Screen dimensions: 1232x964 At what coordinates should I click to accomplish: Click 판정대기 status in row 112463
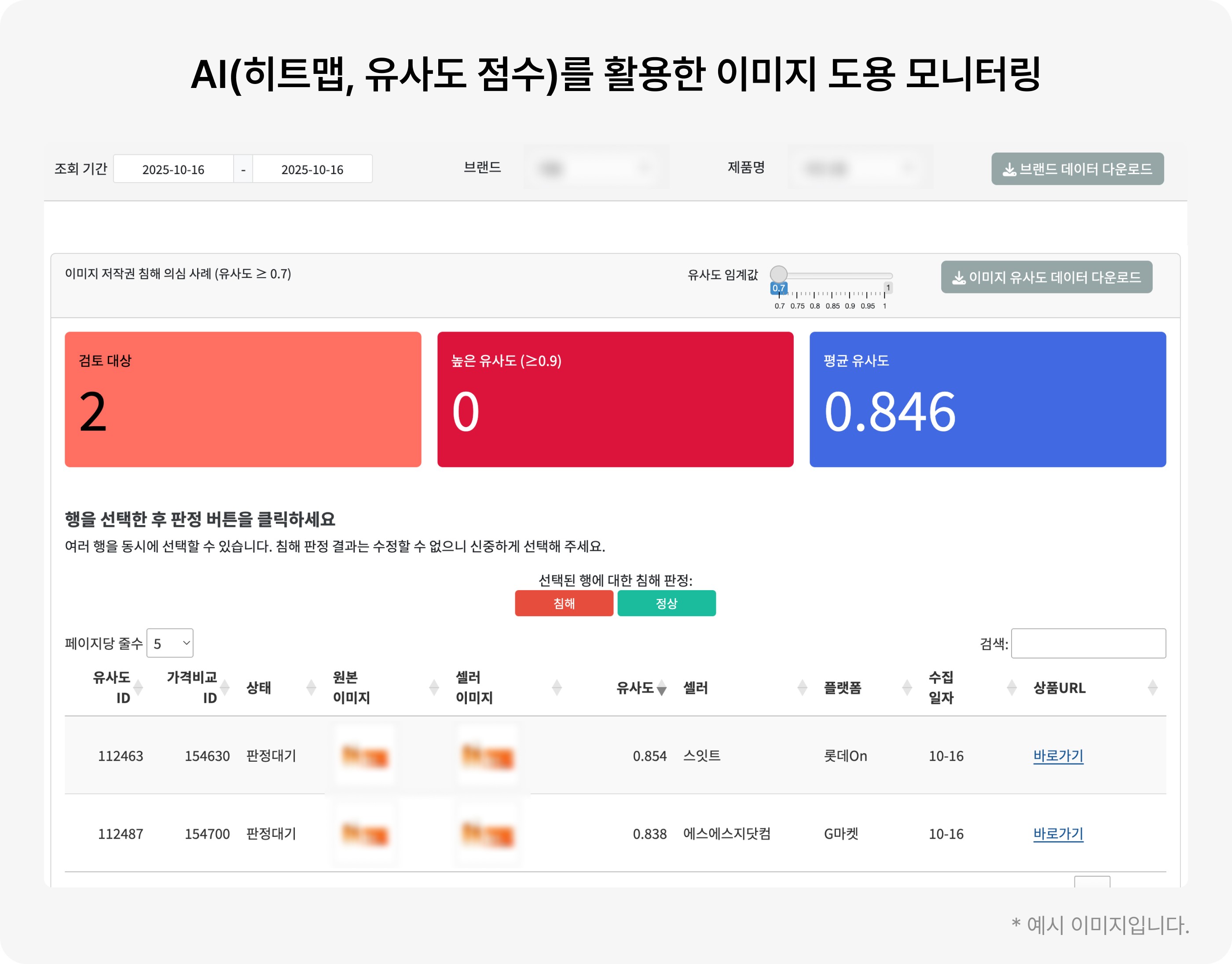[271, 756]
